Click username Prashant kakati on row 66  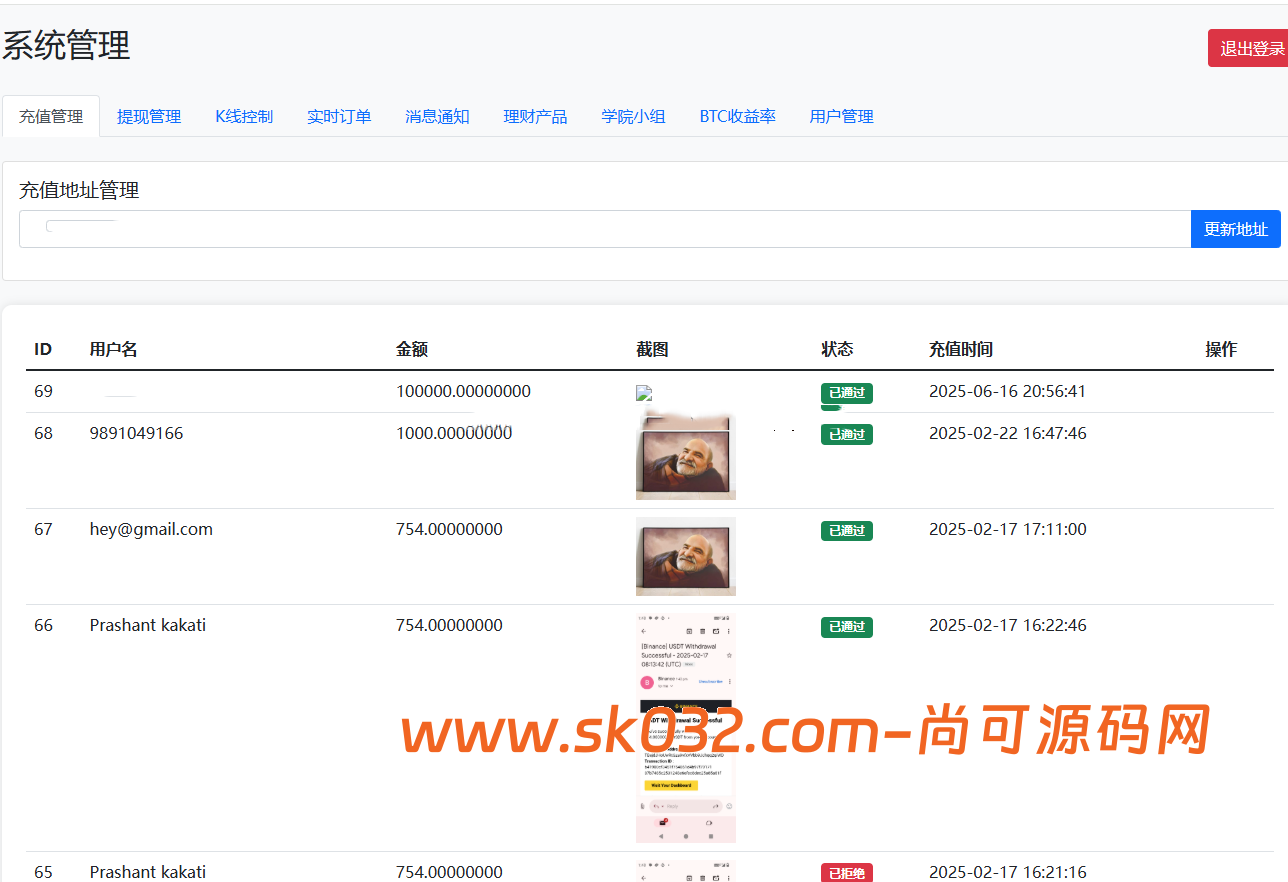(147, 625)
